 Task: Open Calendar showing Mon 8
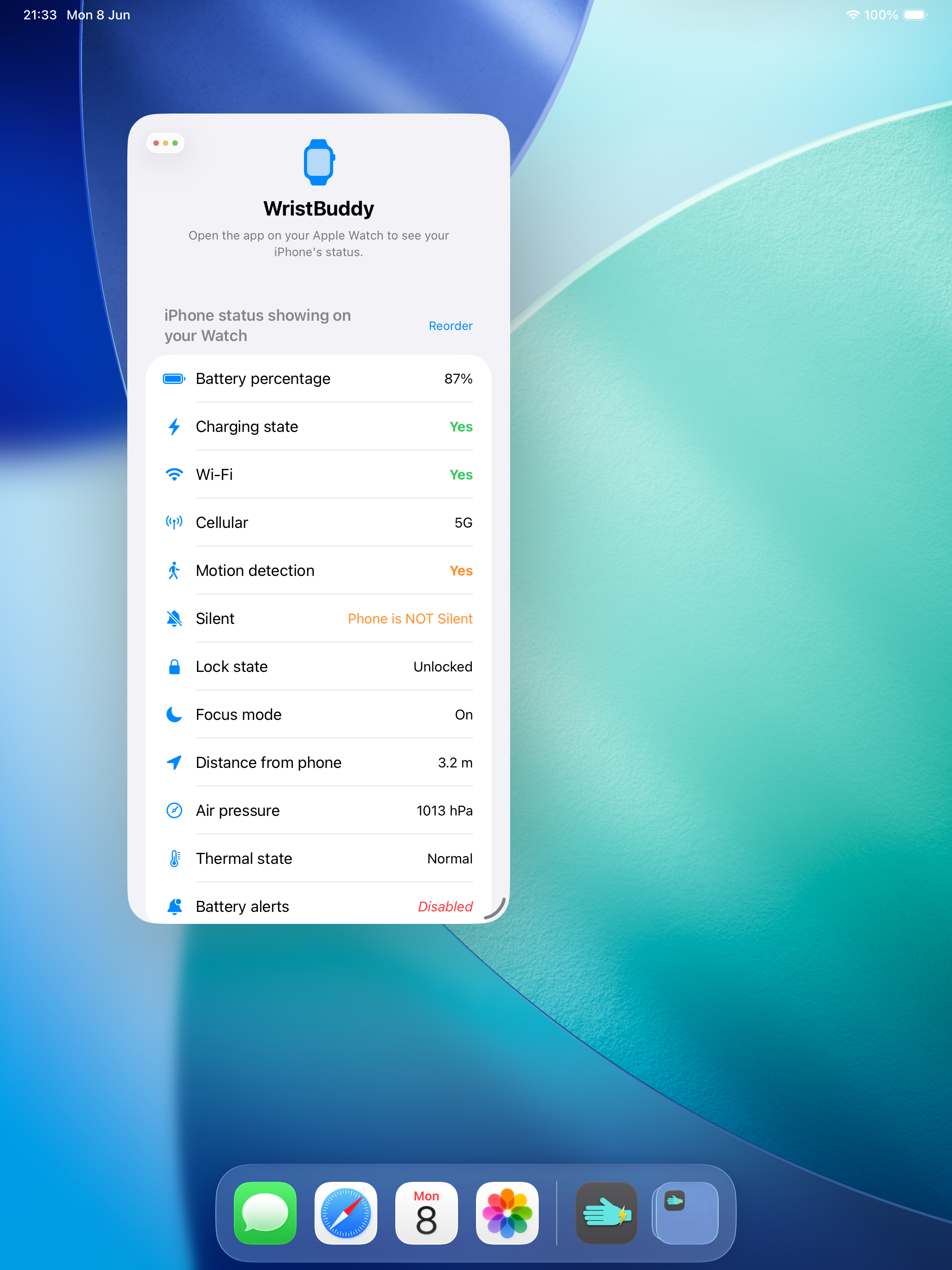click(x=426, y=1213)
